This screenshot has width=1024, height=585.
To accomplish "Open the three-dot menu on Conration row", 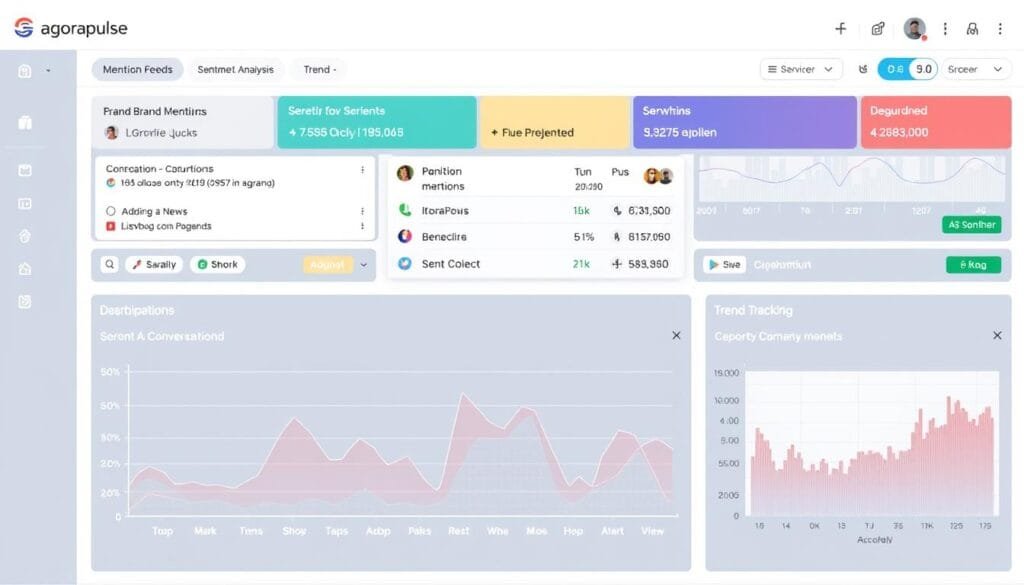I will click(x=362, y=170).
